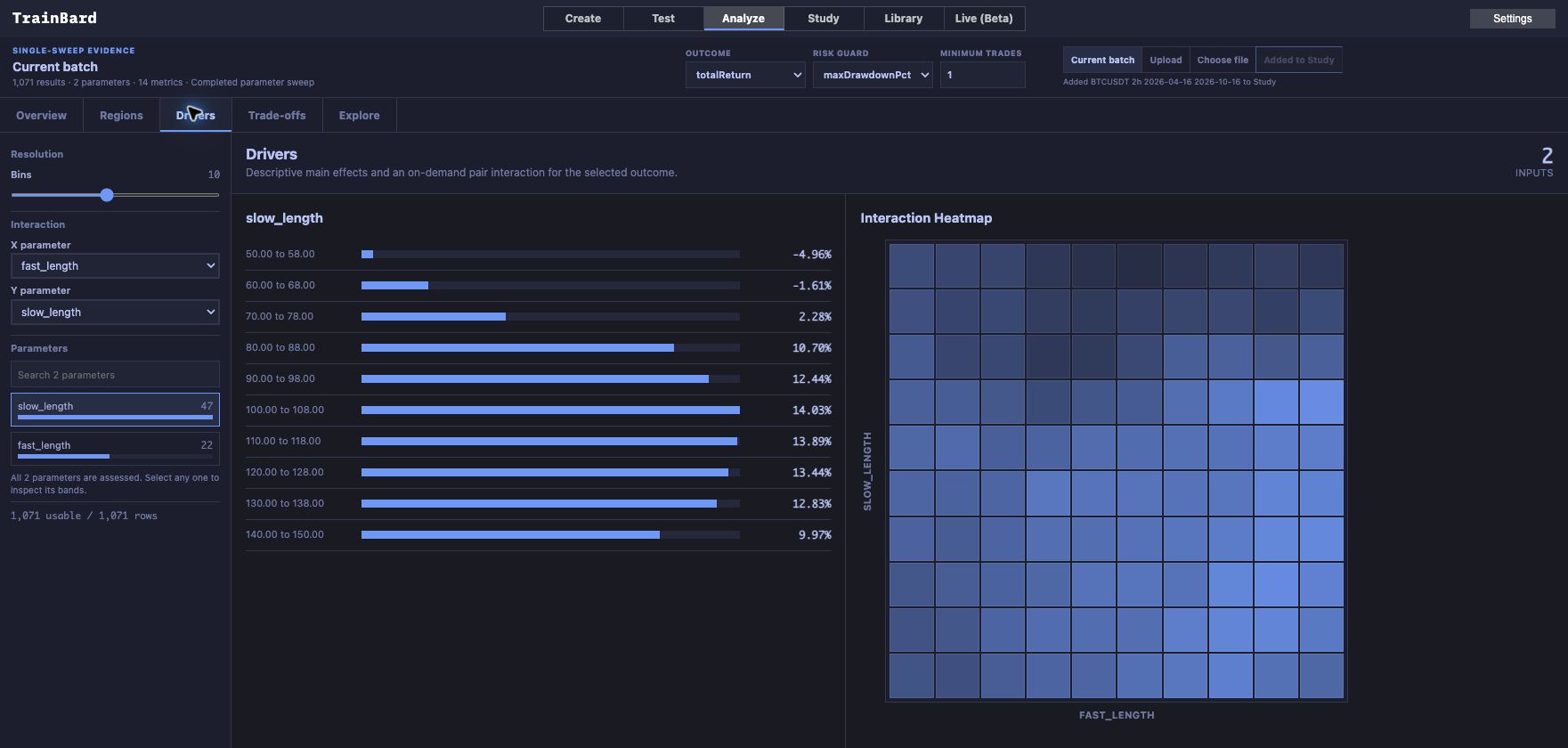1568x748 pixels.
Task: Open the Explore sub-tab
Action: (359, 115)
